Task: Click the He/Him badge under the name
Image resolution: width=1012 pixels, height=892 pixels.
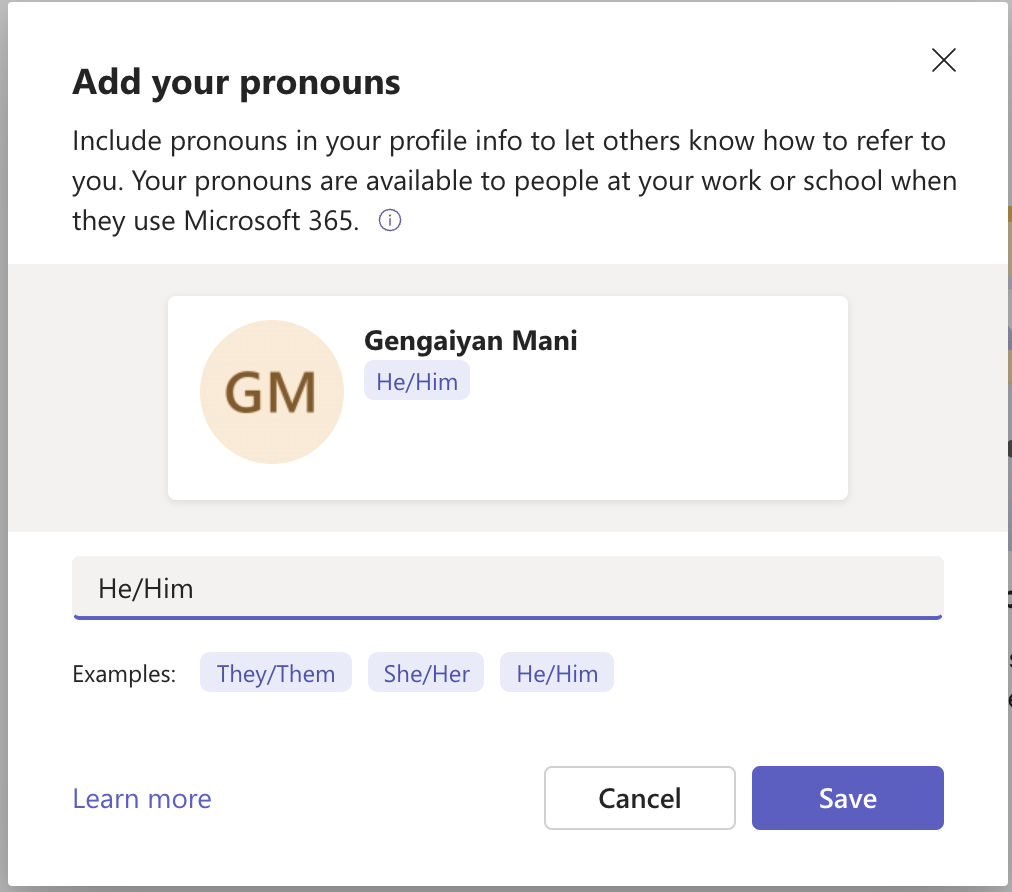Action: coord(417,381)
